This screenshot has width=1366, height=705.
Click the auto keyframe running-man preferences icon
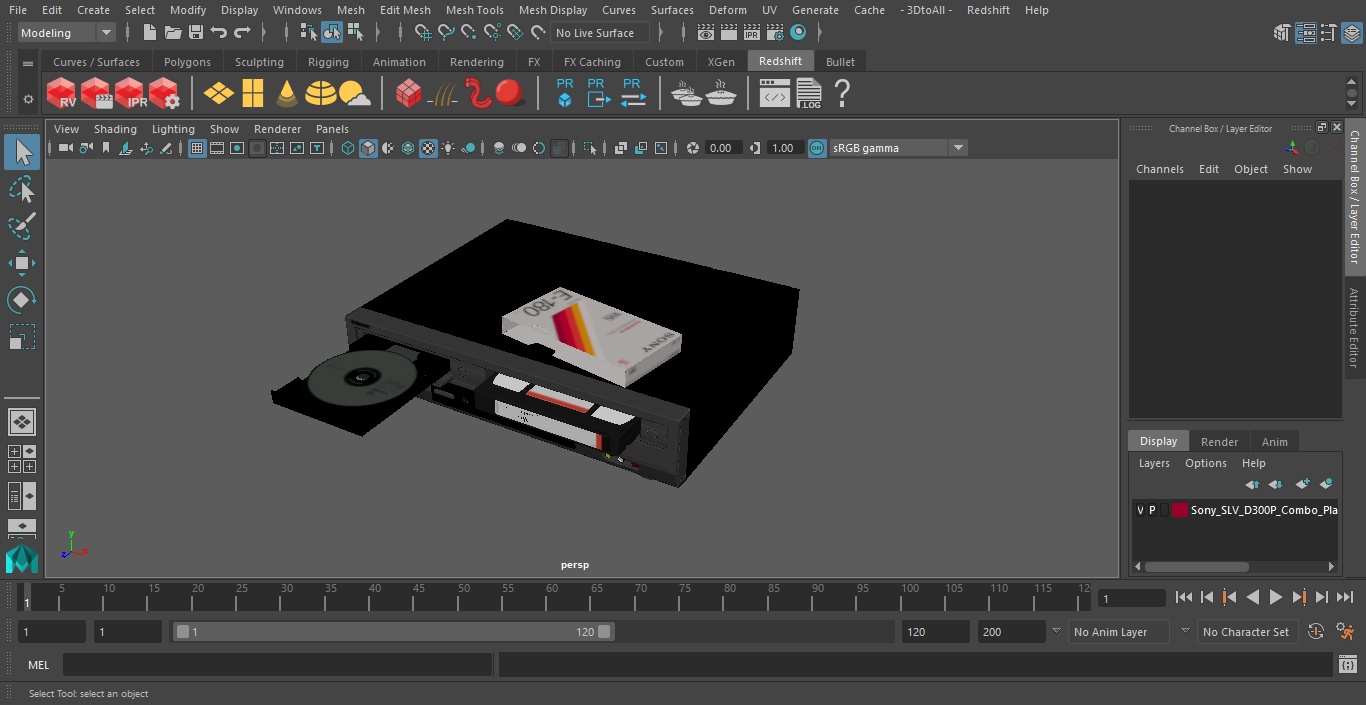tap(1345, 632)
